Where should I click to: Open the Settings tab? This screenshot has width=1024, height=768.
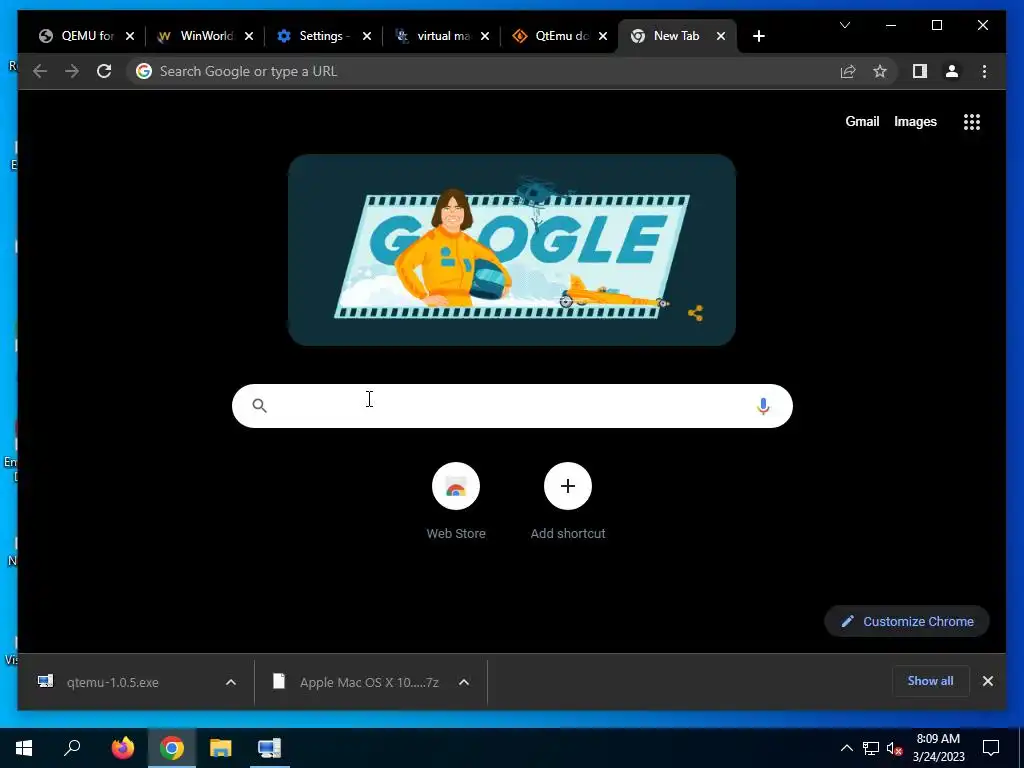coord(317,36)
